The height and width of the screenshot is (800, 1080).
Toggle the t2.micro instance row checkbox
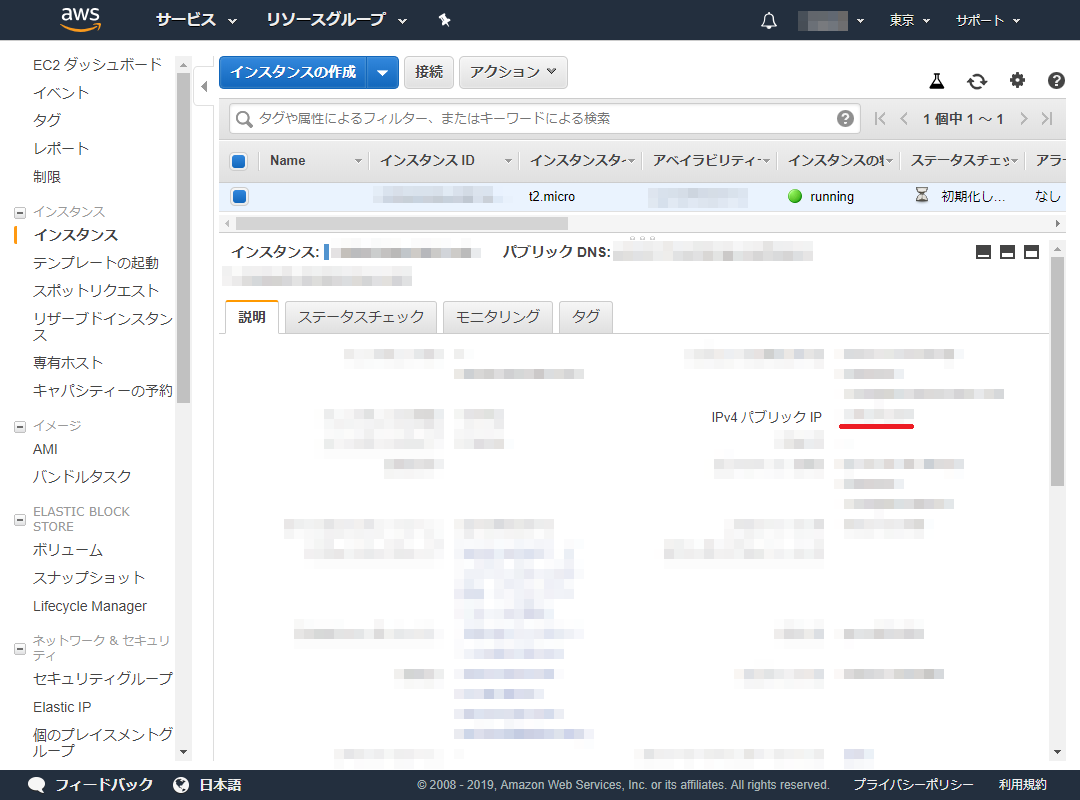[239, 196]
